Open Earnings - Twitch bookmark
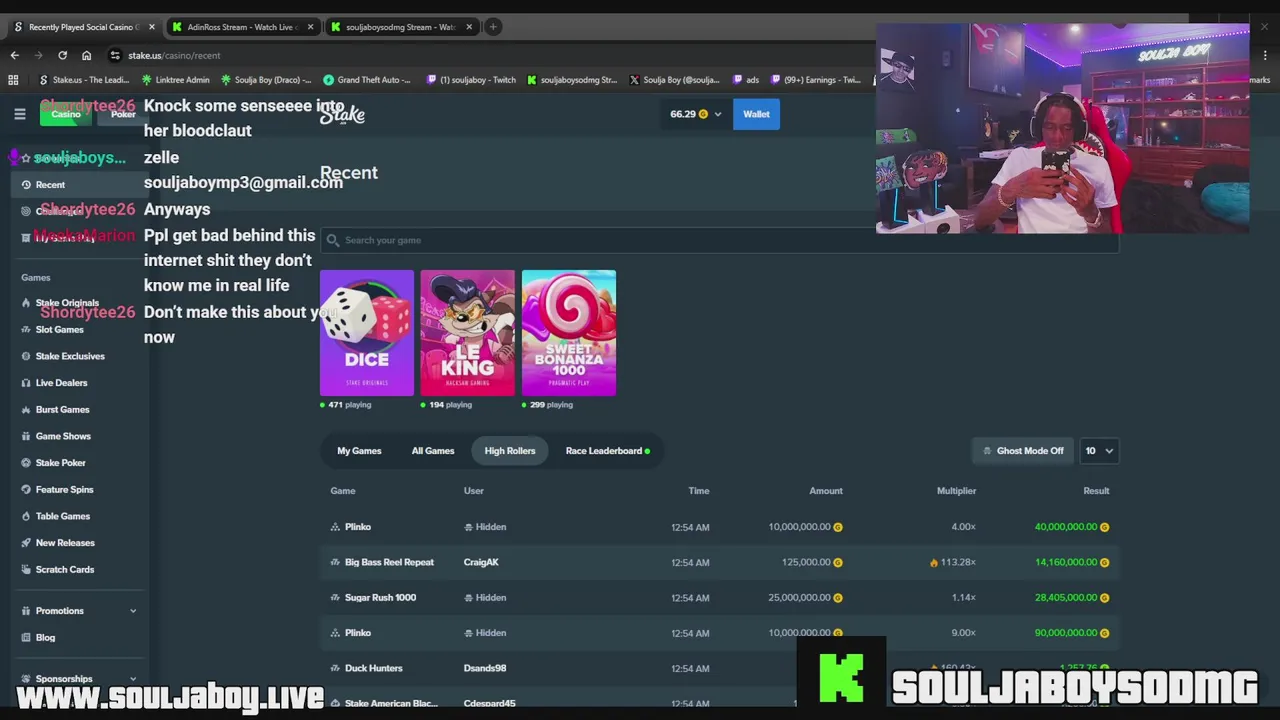Screen dimensions: 1280x720 (x=815, y=80)
